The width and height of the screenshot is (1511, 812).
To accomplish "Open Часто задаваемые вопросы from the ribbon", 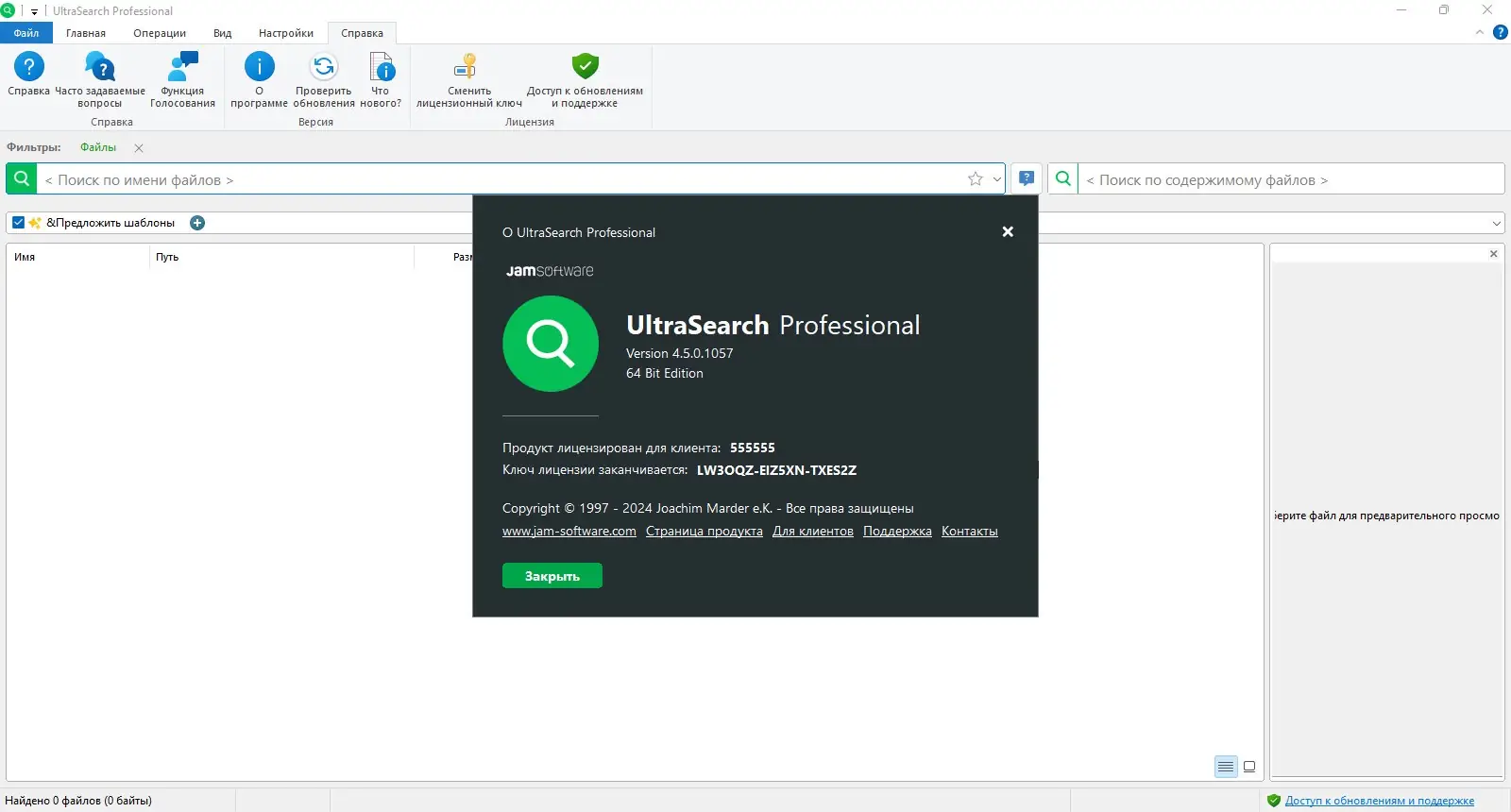I will click(100, 79).
